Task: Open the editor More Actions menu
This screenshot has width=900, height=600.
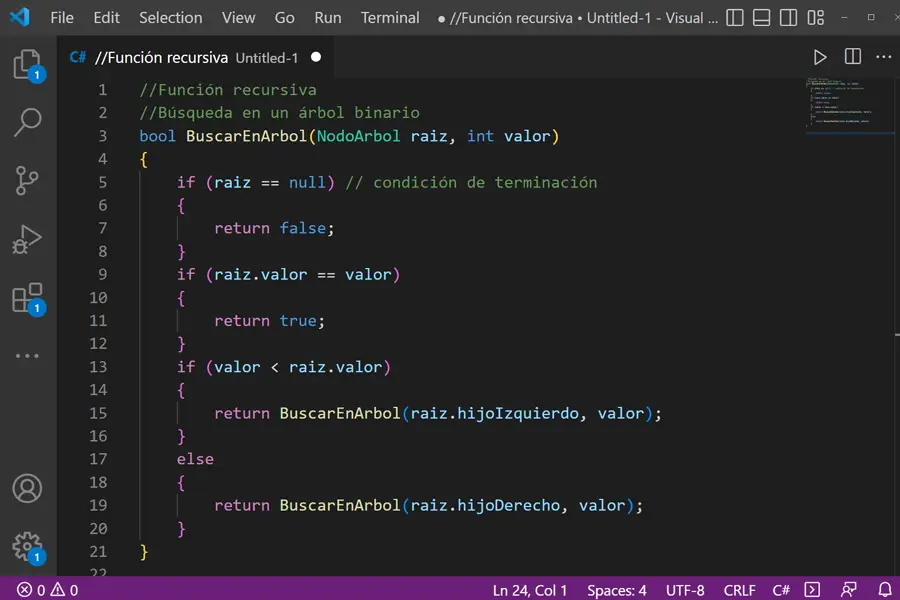Action: 883,57
